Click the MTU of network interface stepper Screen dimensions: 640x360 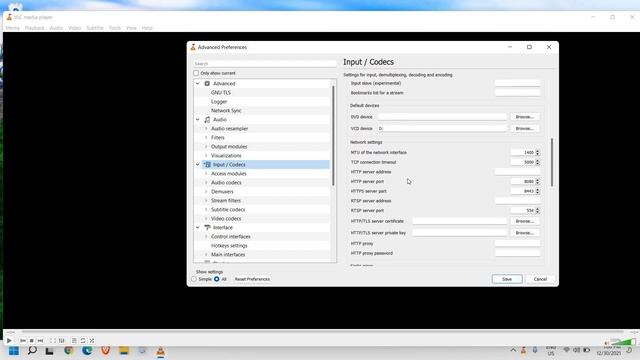[x=537, y=152]
